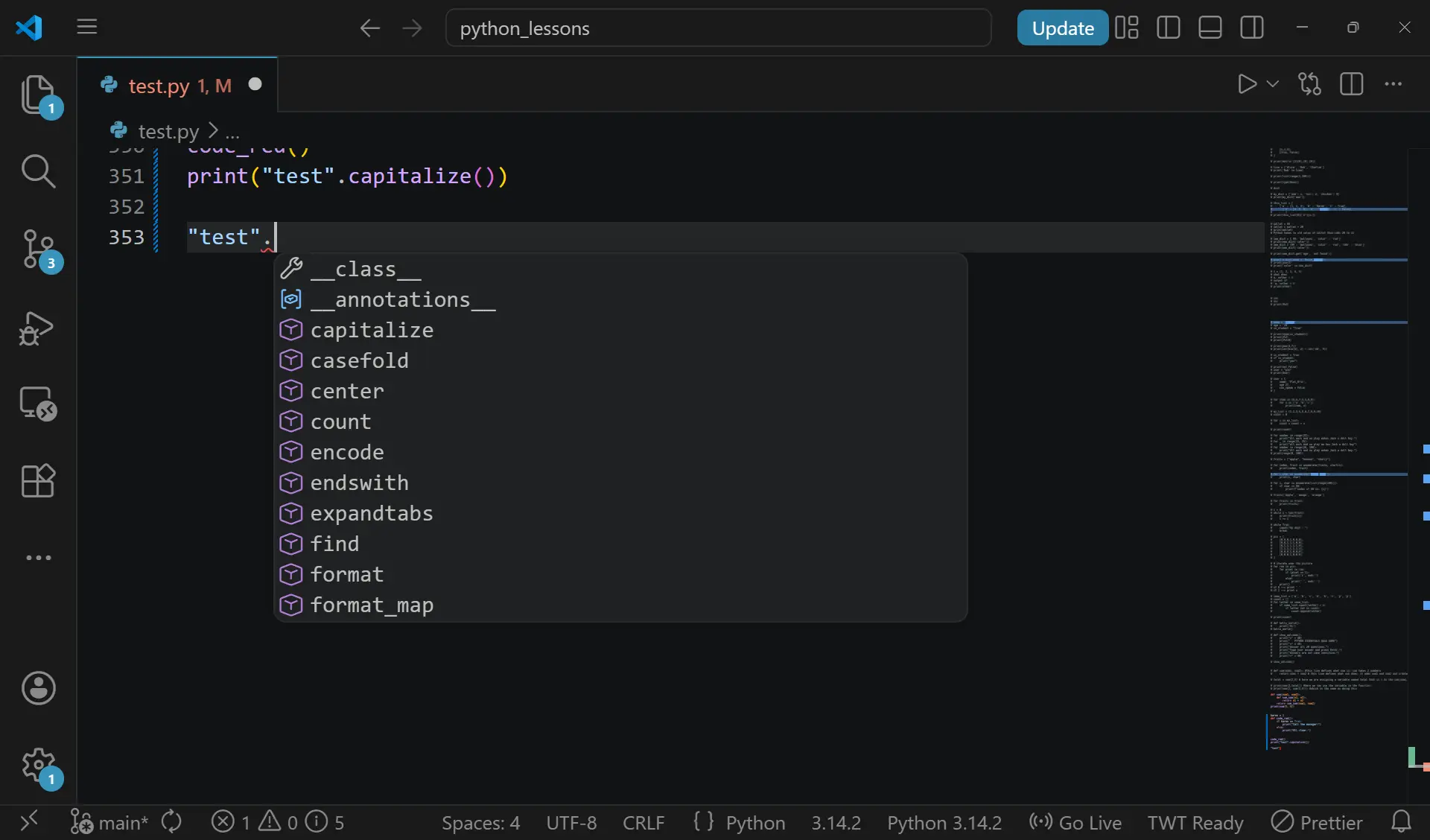Focus the python_lessons command center search
Viewport: 1430px width, 840px height.
tap(718, 28)
